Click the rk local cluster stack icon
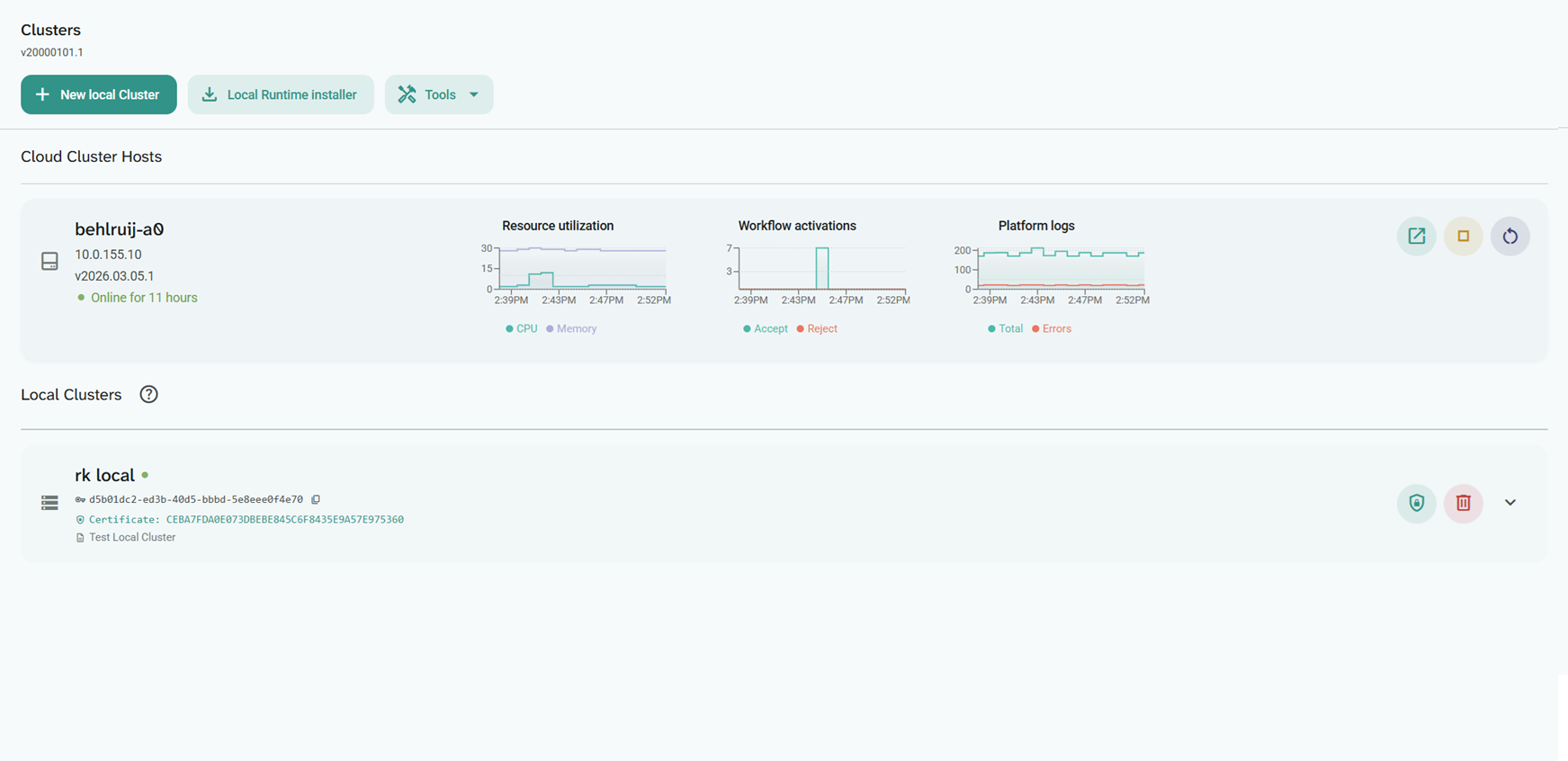The width and height of the screenshot is (1568, 761). pos(49,503)
